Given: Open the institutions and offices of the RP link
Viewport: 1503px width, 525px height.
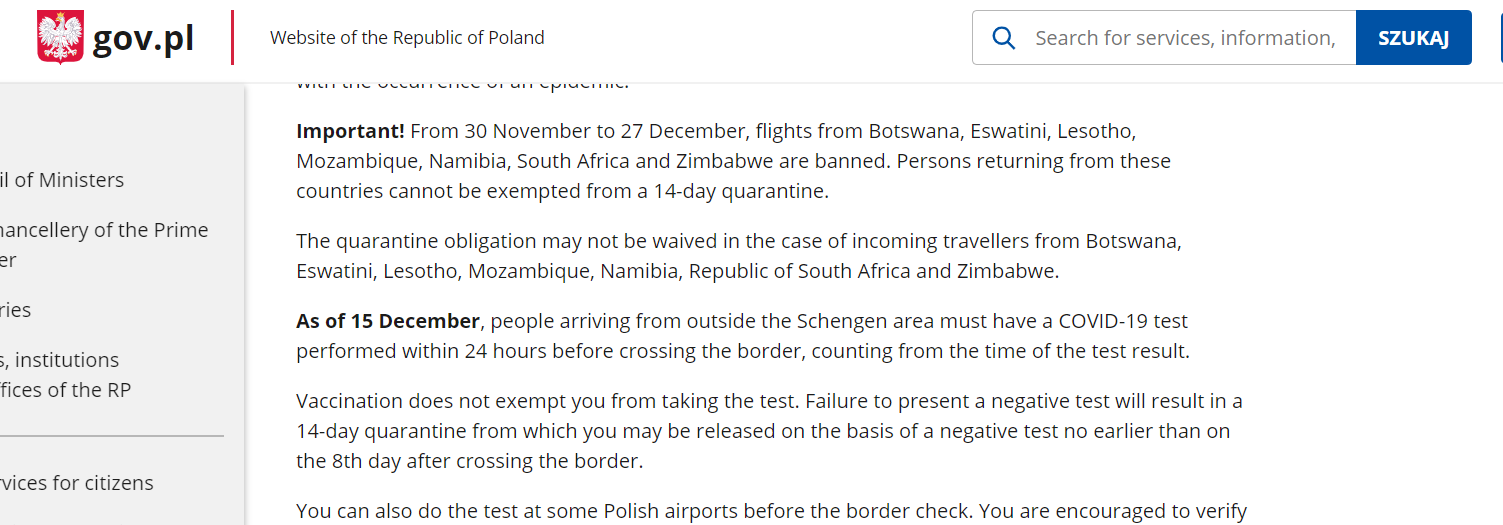Looking at the screenshot, I should (62, 374).
